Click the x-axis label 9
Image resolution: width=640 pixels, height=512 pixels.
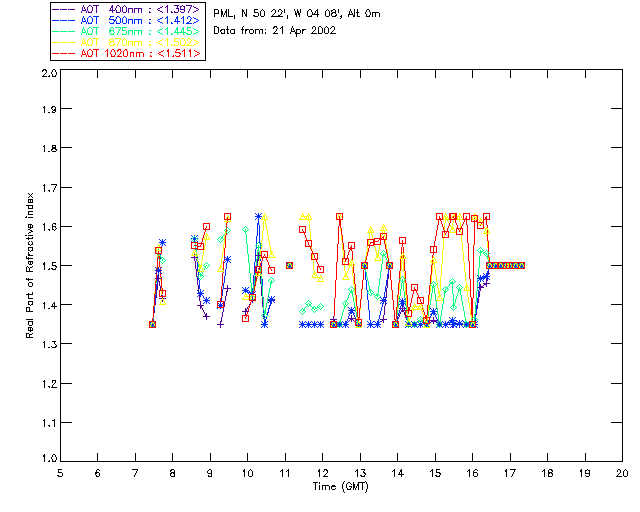(x=210, y=473)
